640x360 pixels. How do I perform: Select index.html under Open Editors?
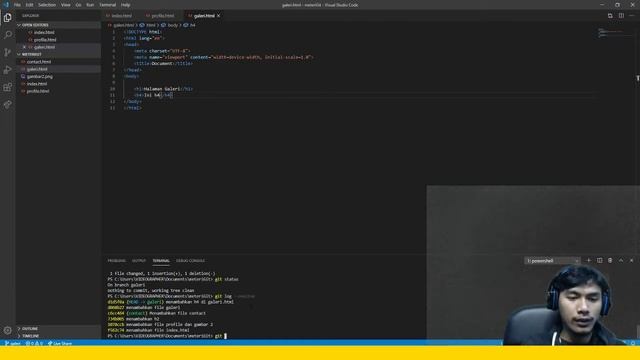point(58,32)
